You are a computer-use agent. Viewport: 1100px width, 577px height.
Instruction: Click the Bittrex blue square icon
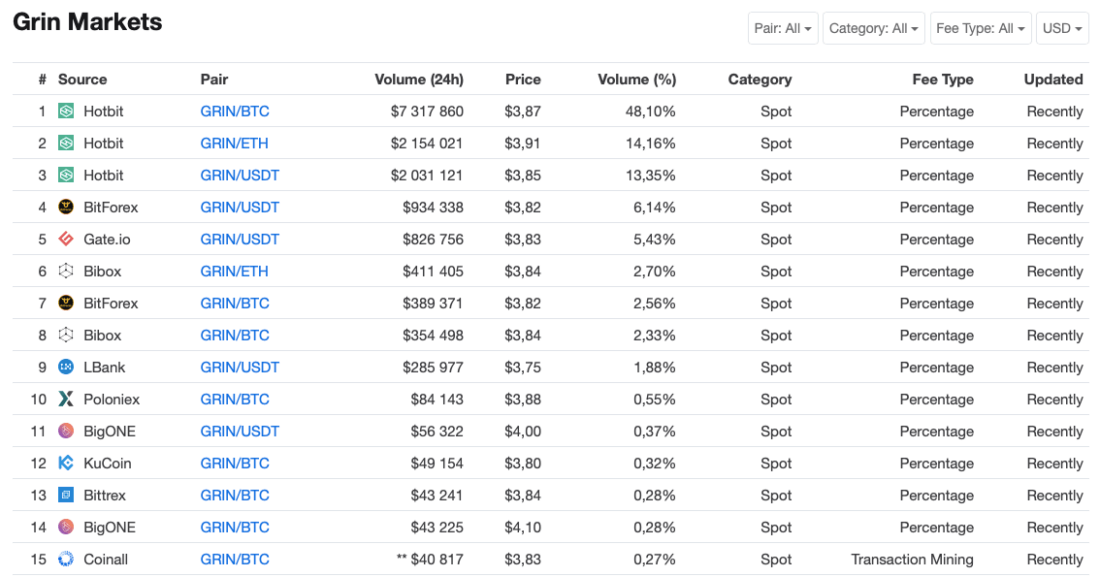[x=66, y=496]
